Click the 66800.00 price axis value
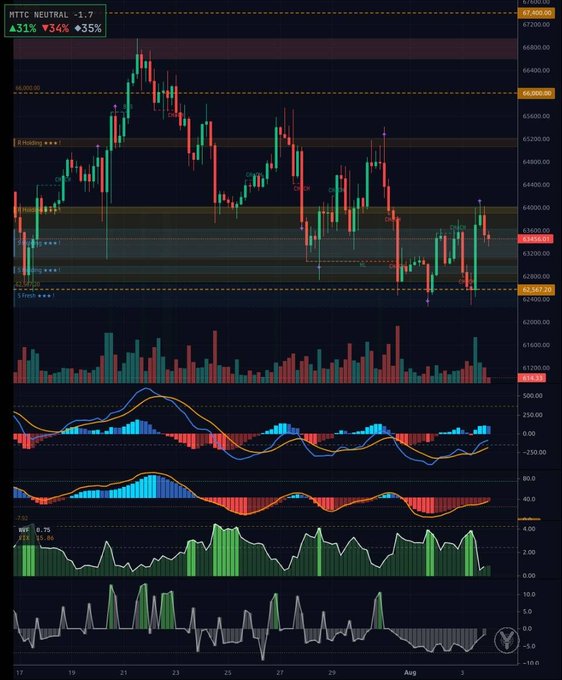The width and height of the screenshot is (562, 680). pos(536,47)
